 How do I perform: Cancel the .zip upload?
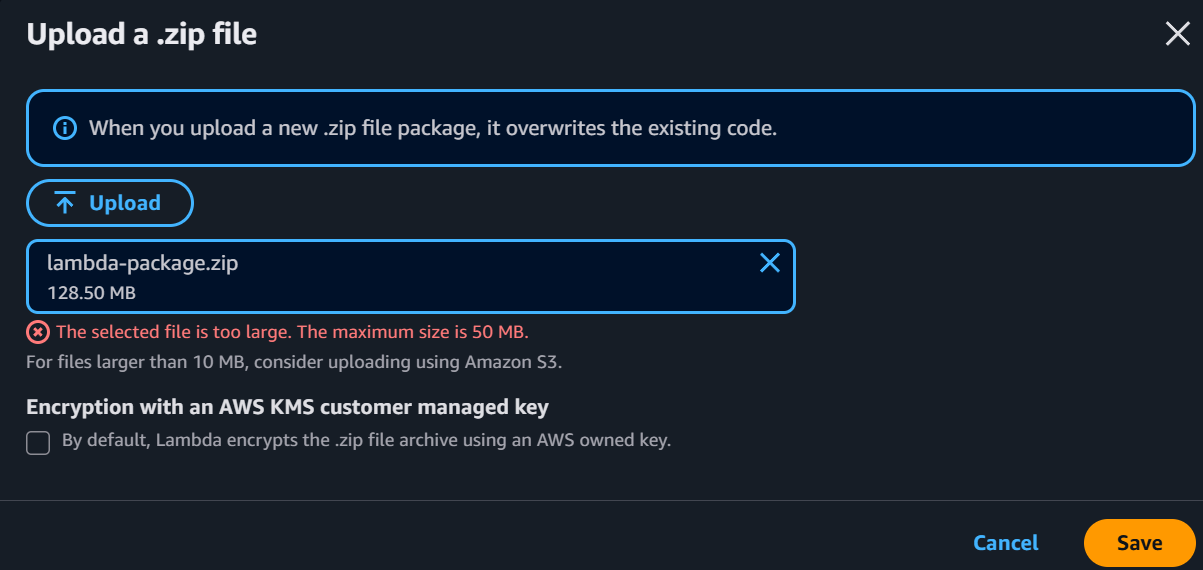(x=1006, y=543)
